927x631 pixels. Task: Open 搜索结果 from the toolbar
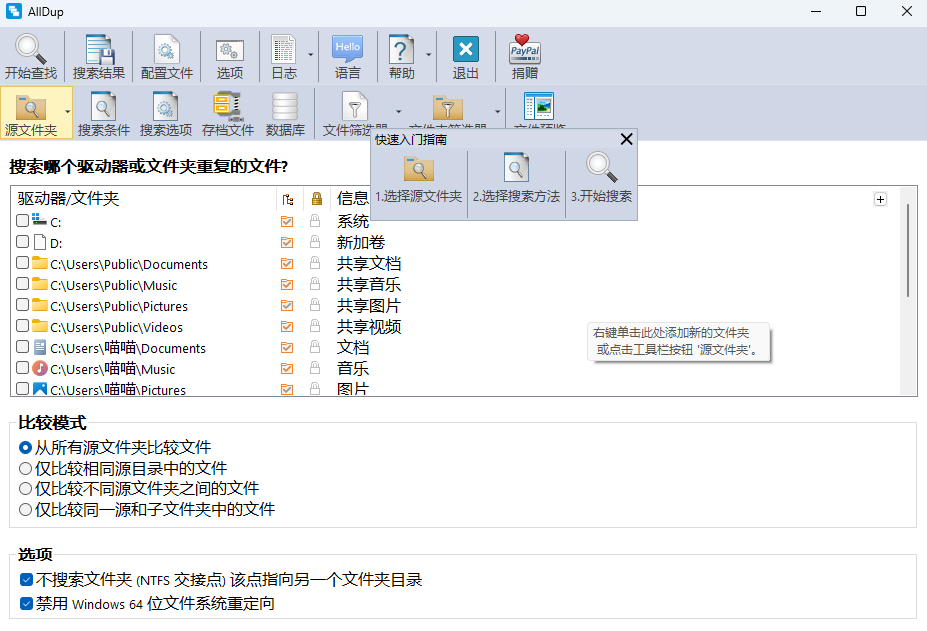[x=99, y=50]
